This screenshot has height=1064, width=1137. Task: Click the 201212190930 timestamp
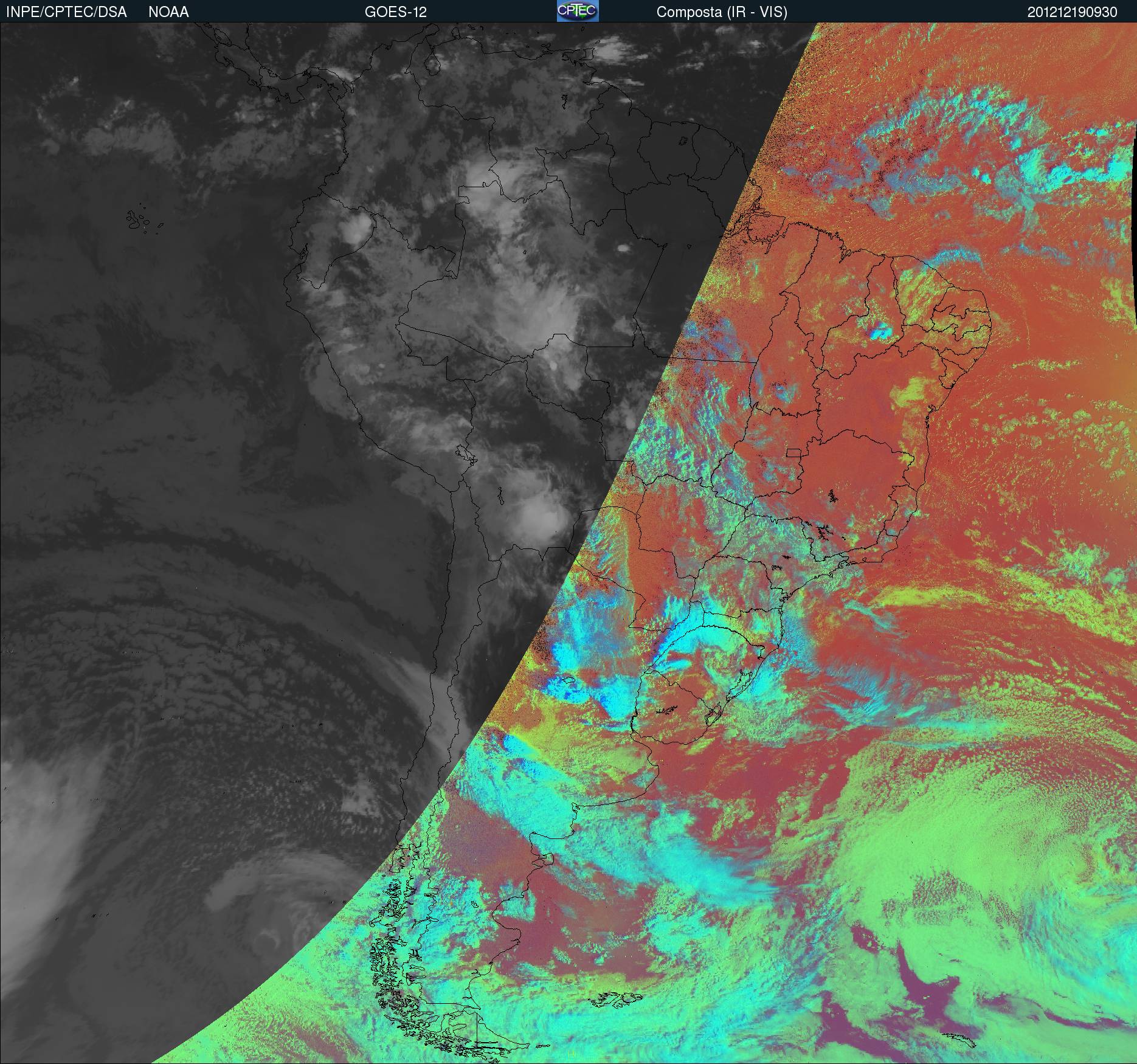[x=1073, y=12]
